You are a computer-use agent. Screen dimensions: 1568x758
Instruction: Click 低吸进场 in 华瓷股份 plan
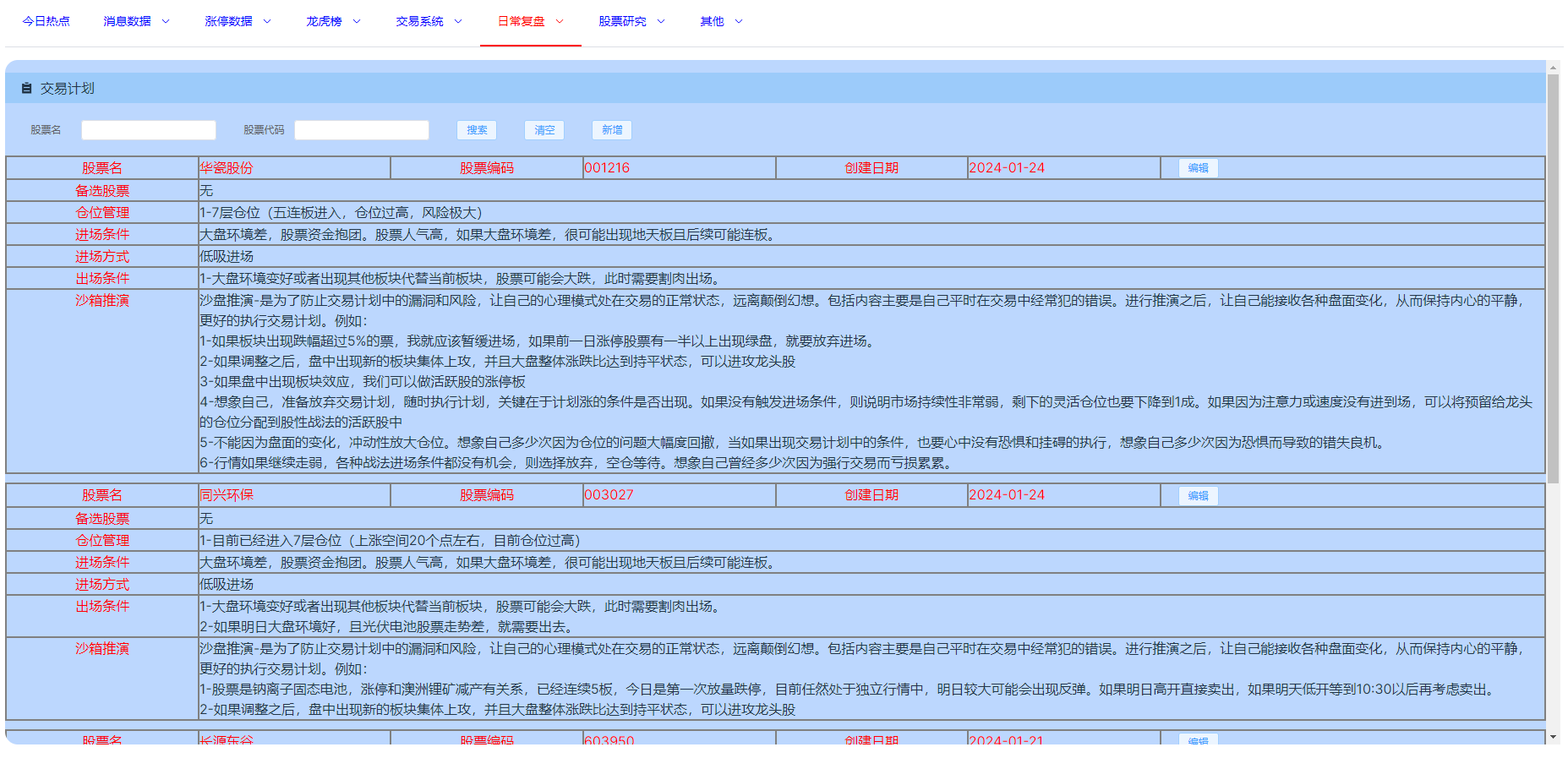(x=227, y=257)
